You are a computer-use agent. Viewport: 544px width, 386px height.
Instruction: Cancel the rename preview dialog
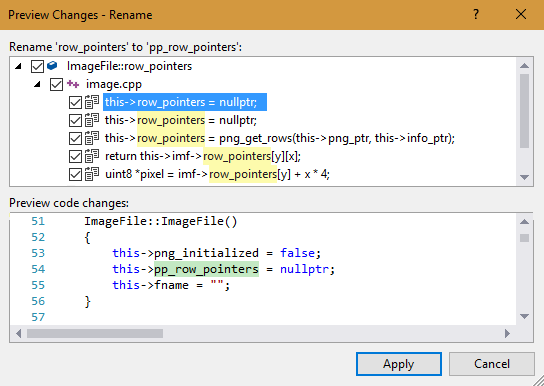[x=492, y=364]
